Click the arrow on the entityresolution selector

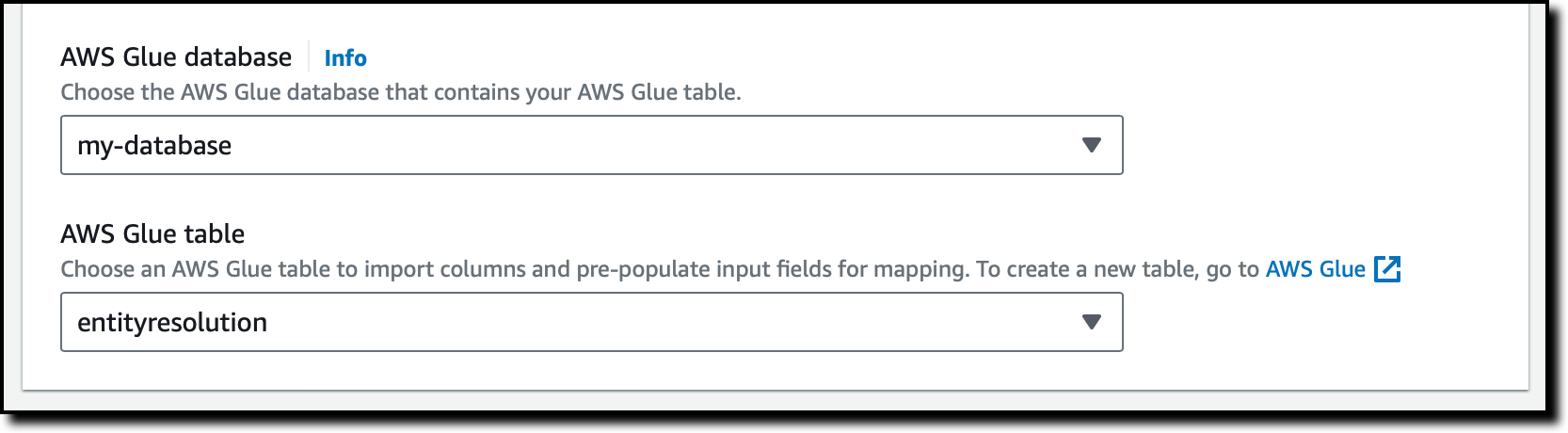coord(1091,322)
